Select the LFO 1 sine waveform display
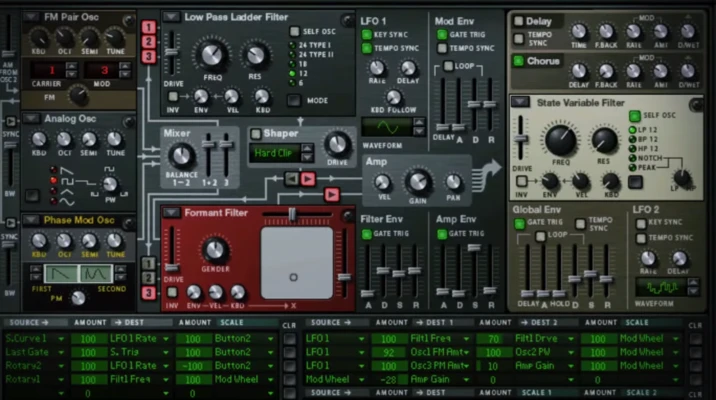Viewport: 716px width, 400px height. [388, 127]
